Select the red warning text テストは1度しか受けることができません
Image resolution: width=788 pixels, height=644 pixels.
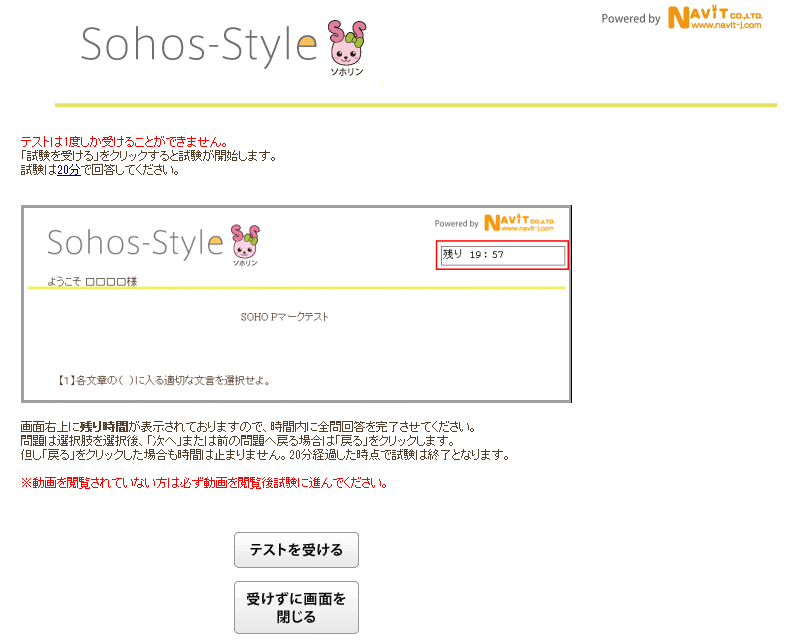(124, 142)
